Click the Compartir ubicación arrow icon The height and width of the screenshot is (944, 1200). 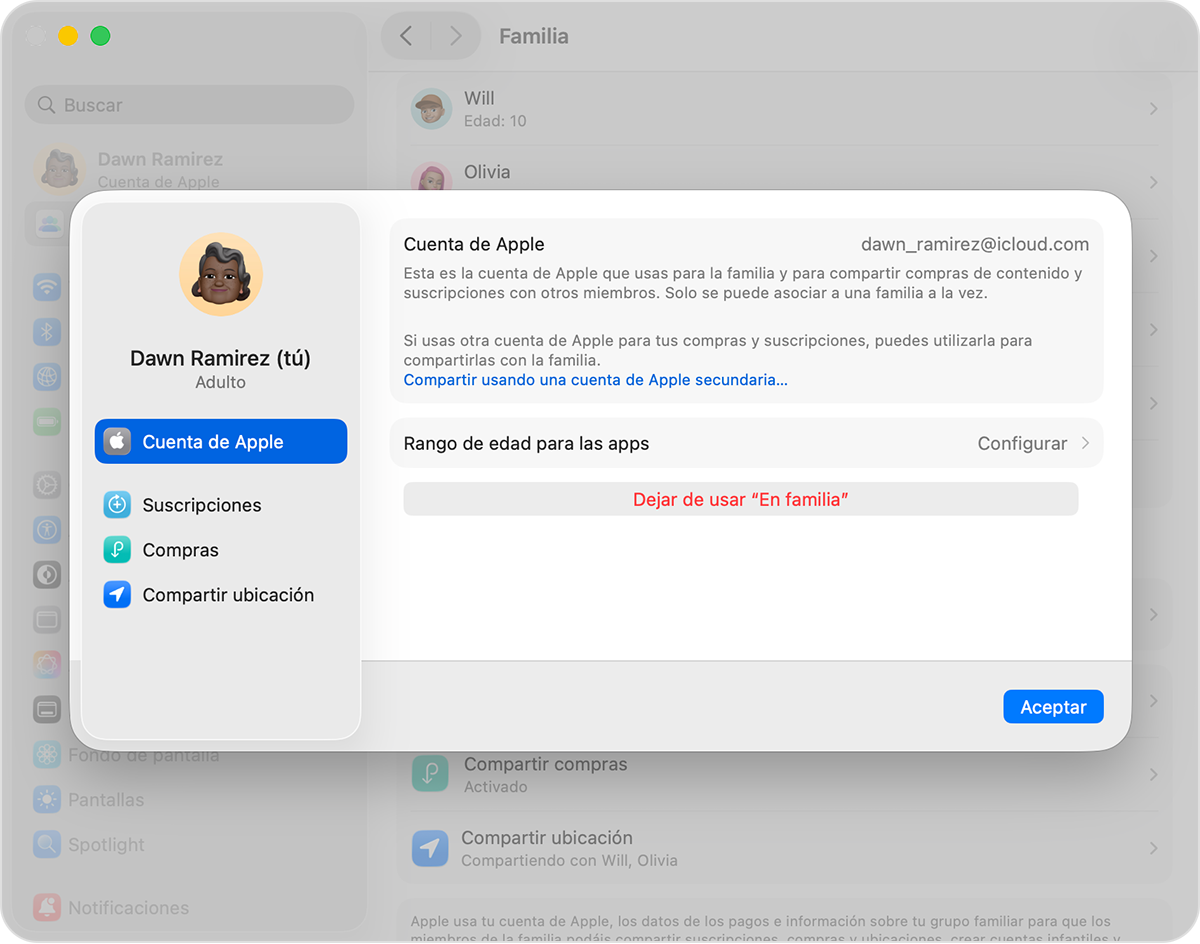117,595
